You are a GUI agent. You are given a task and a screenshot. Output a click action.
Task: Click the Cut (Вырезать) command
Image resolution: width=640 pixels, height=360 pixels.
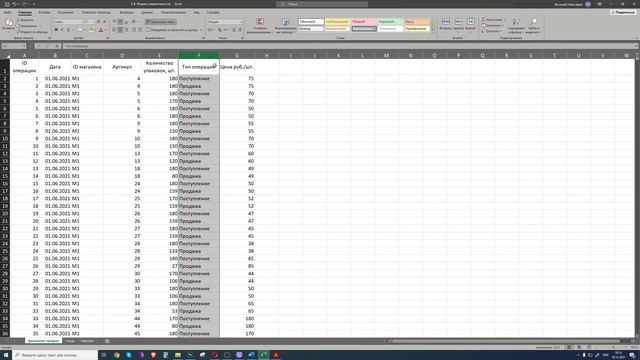tap(25, 20)
